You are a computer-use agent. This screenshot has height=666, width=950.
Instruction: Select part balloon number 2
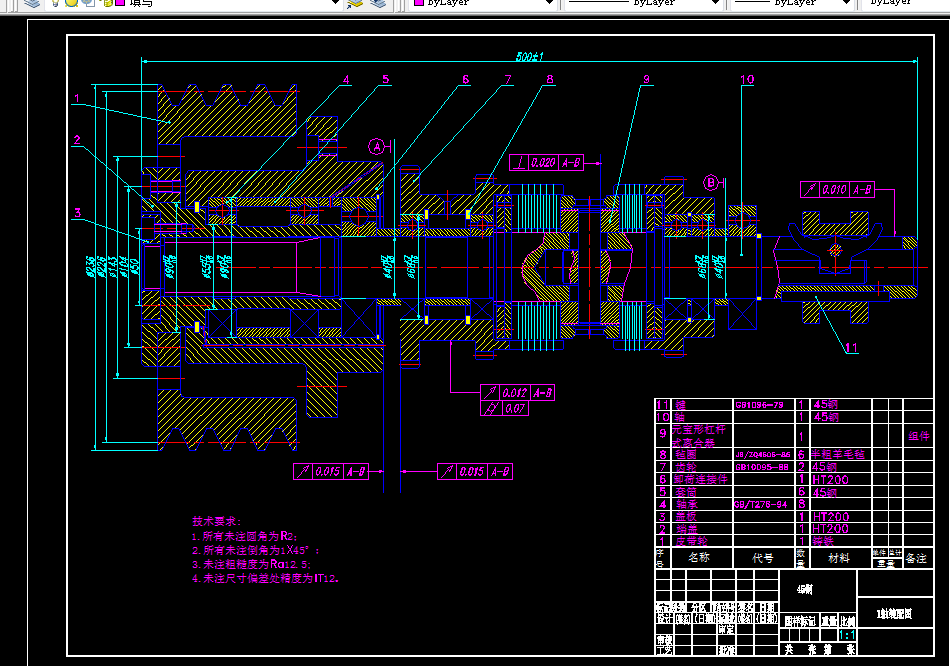click(x=77, y=140)
